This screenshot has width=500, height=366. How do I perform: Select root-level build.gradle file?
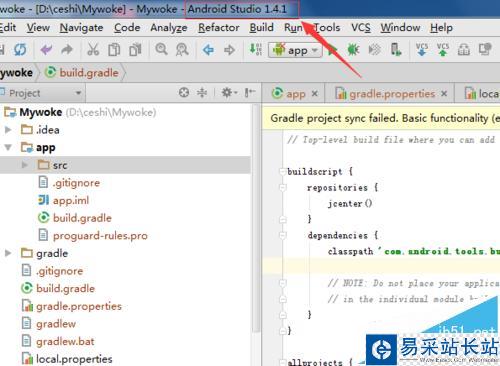[58, 288]
